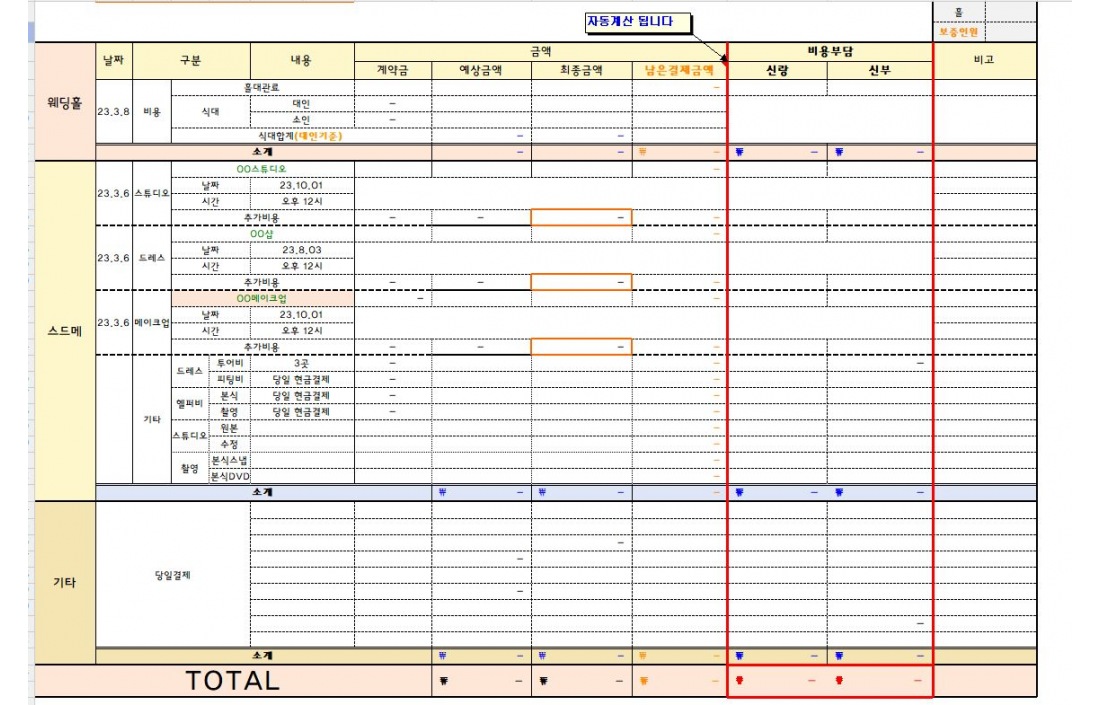Select the 계약금 column header

pos(392,69)
